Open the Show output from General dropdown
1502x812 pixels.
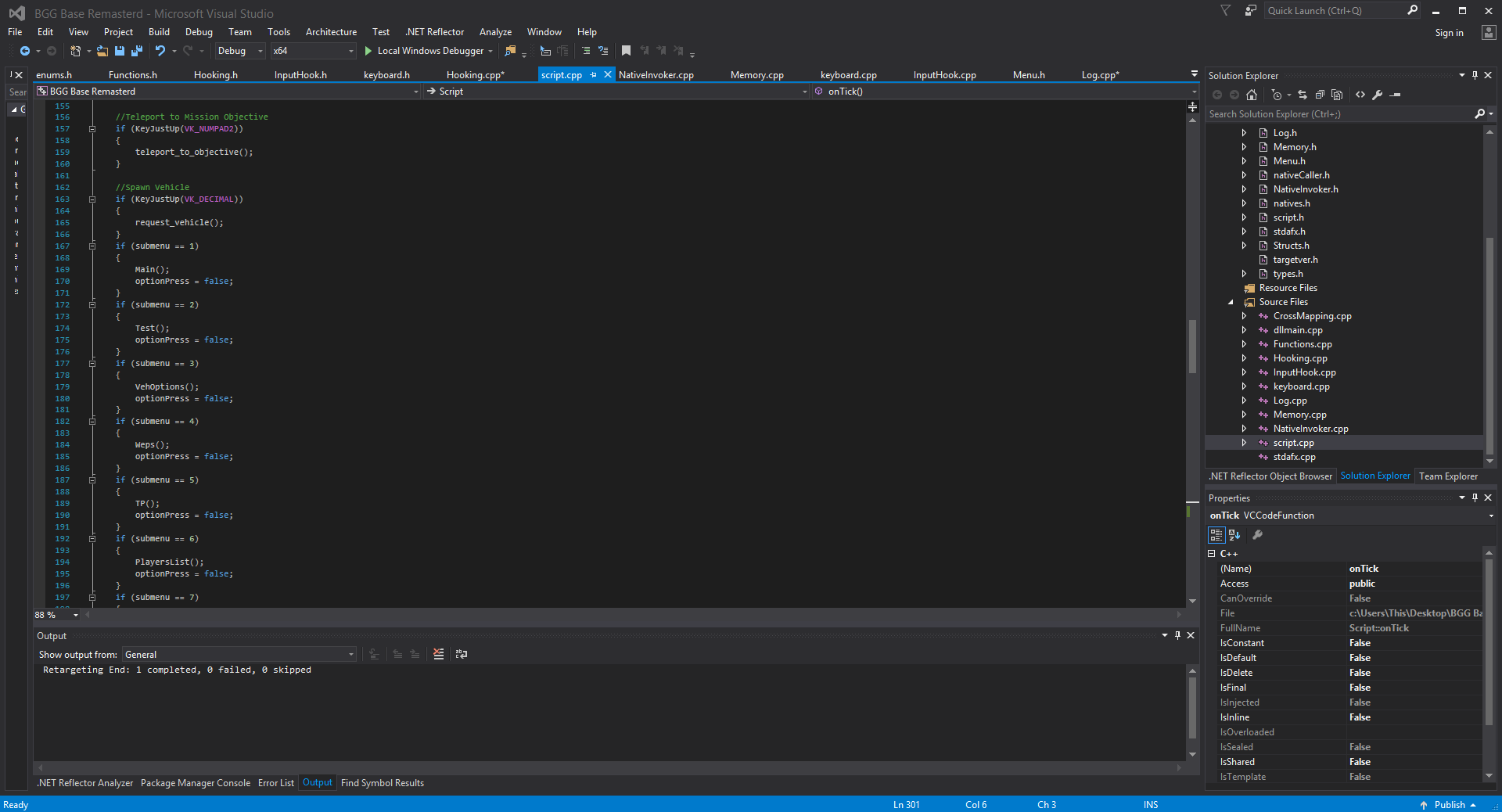[239, 655]
